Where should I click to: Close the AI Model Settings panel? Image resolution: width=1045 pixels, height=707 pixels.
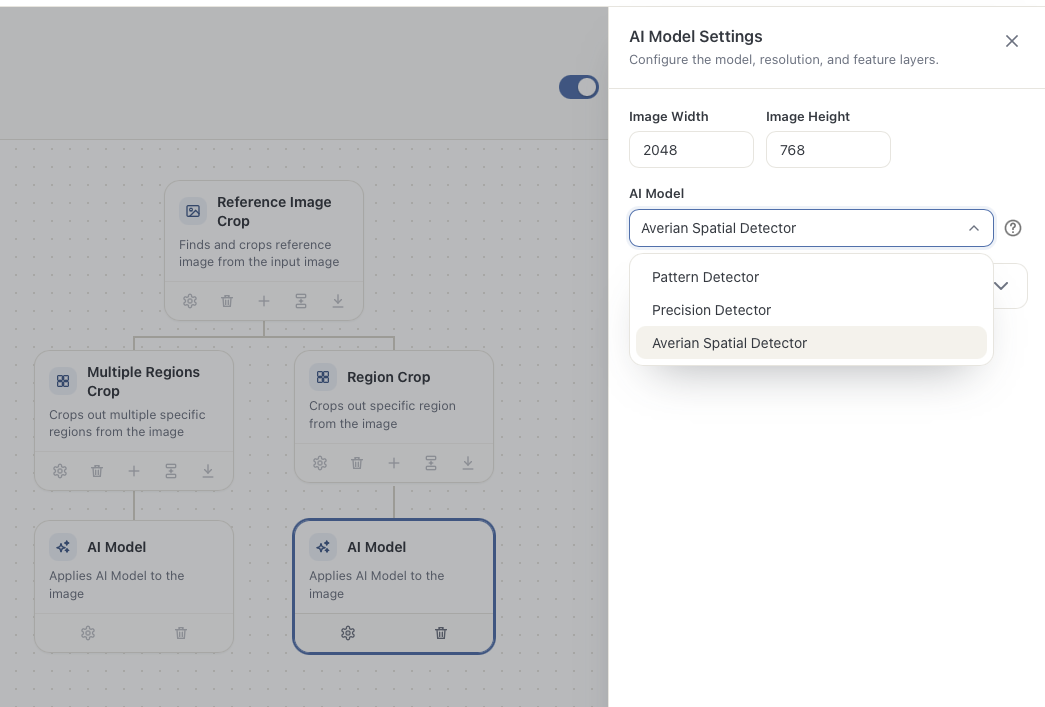[x=1012, y=41]
